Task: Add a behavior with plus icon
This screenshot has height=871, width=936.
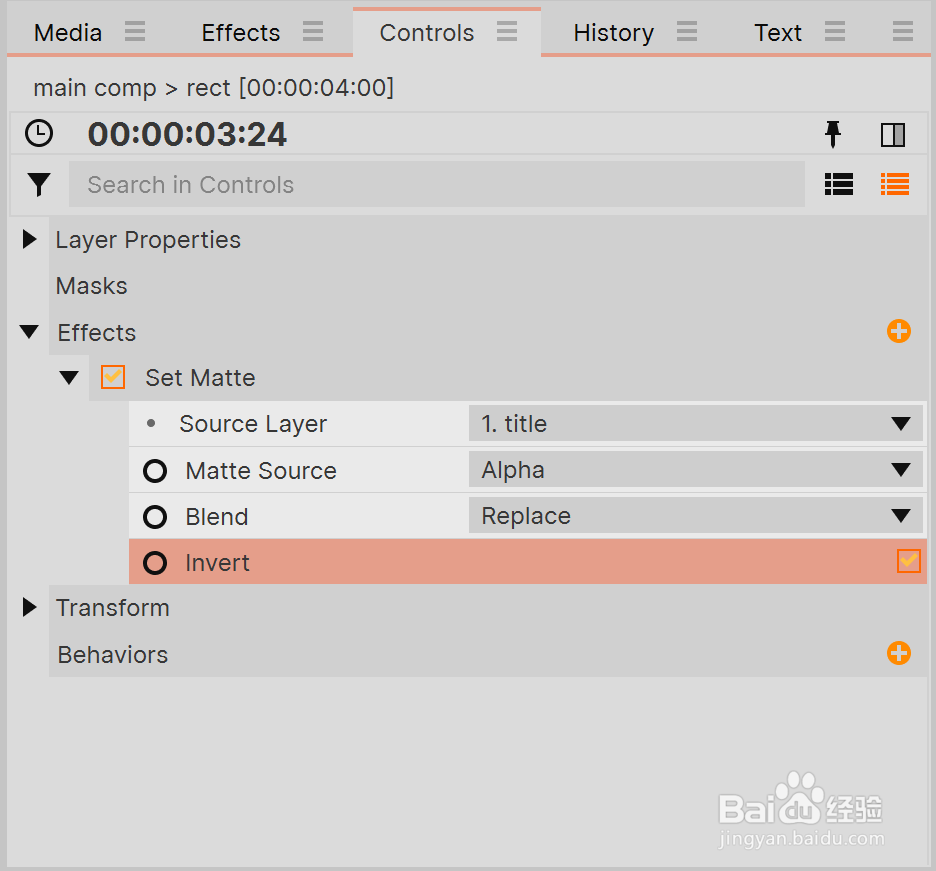Action: pyautogui.click(x=898, y=653)
